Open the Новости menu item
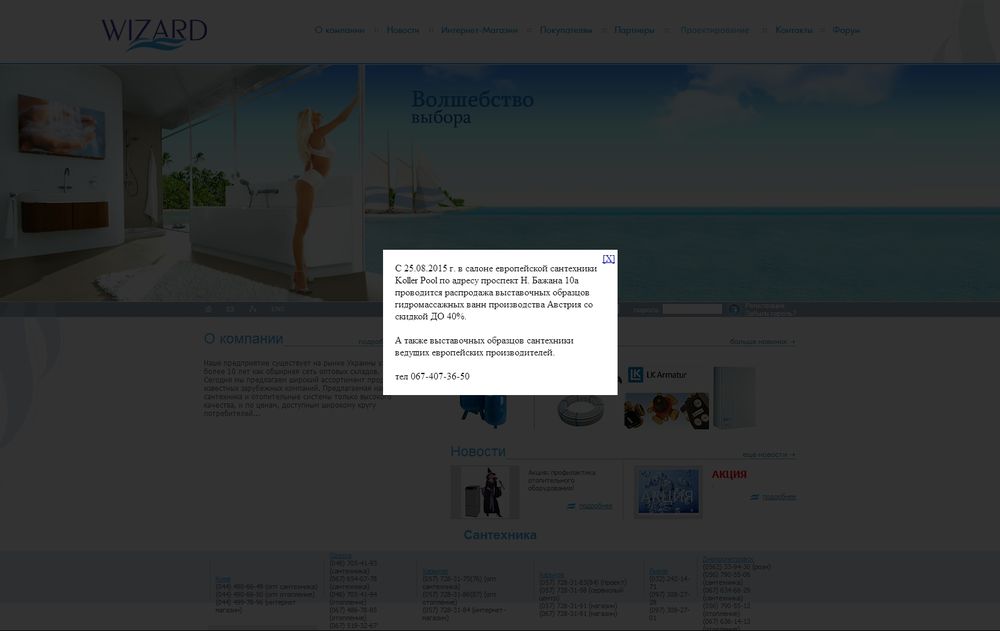Screen dimensions: 1000x631 402,30
